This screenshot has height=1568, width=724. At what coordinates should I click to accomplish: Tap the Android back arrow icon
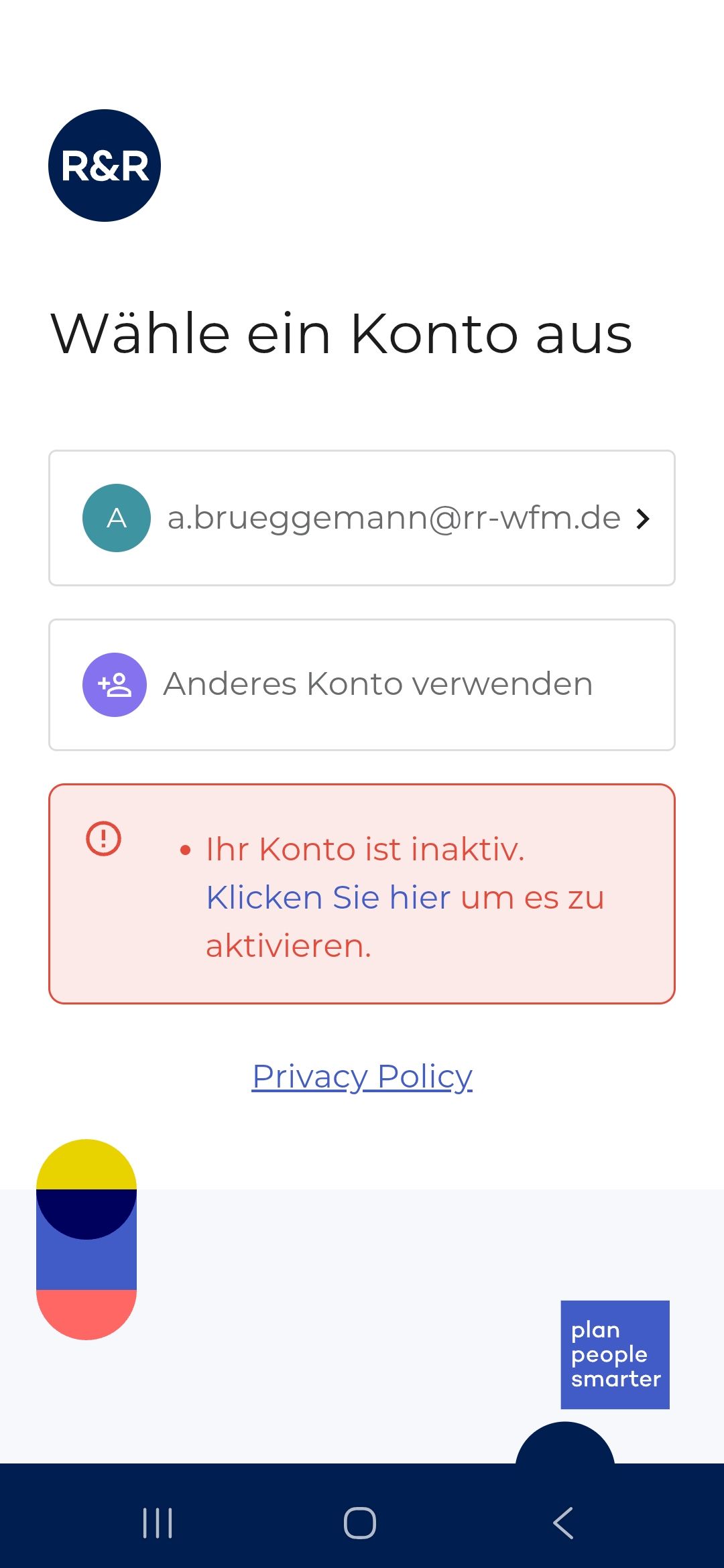[x=563, y=1523]
